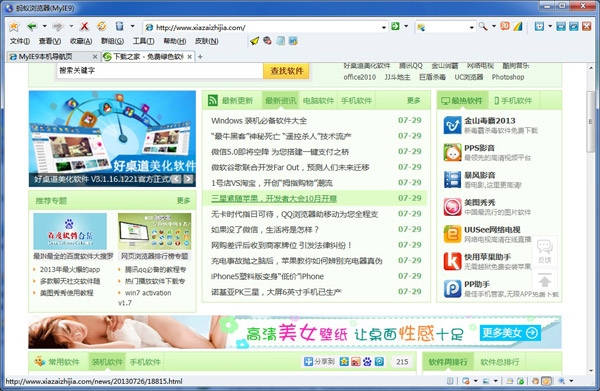This screenshot has width=600, height=391.
Task: Expand the search engine selector dropdown
Action: [x=471, y=27]
